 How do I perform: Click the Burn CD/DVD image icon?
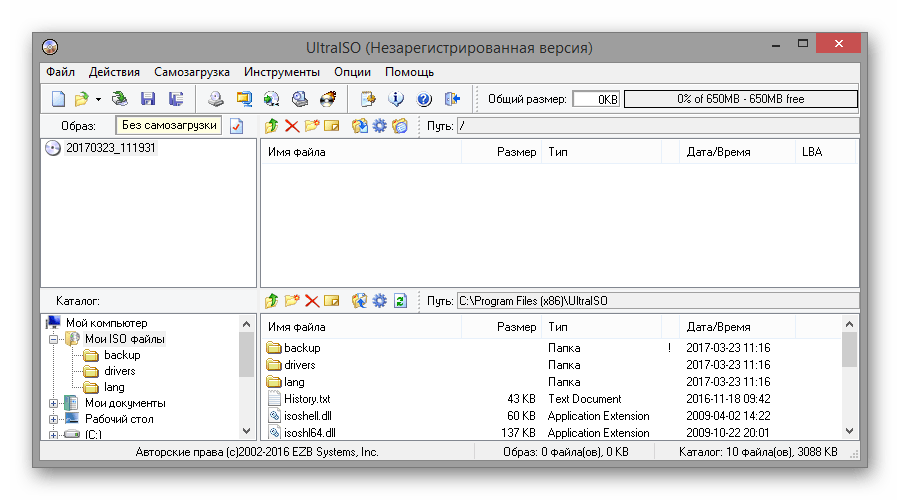pos(327,99)
